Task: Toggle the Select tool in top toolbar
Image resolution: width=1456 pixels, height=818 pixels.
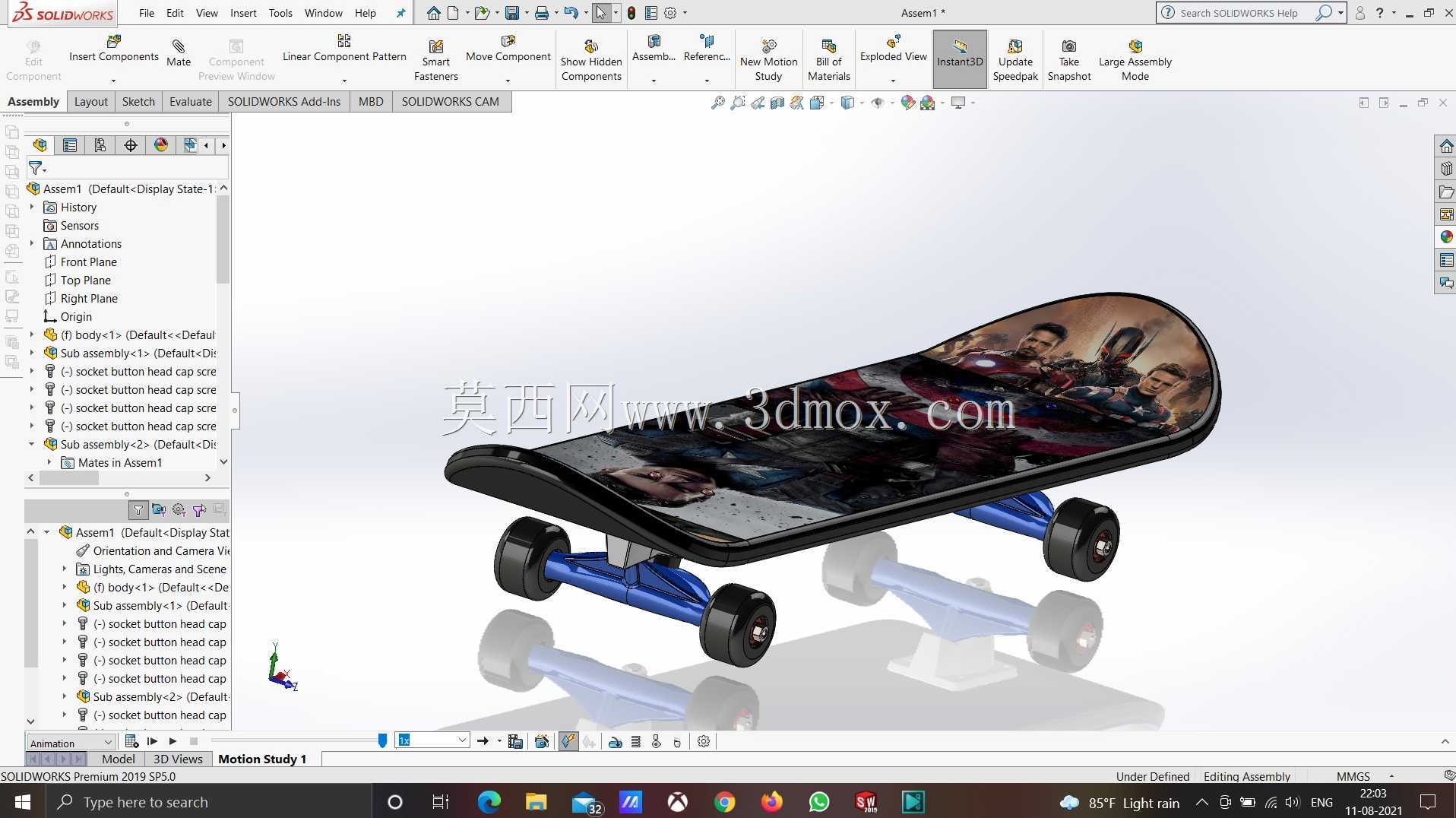Action: (601, 13)
